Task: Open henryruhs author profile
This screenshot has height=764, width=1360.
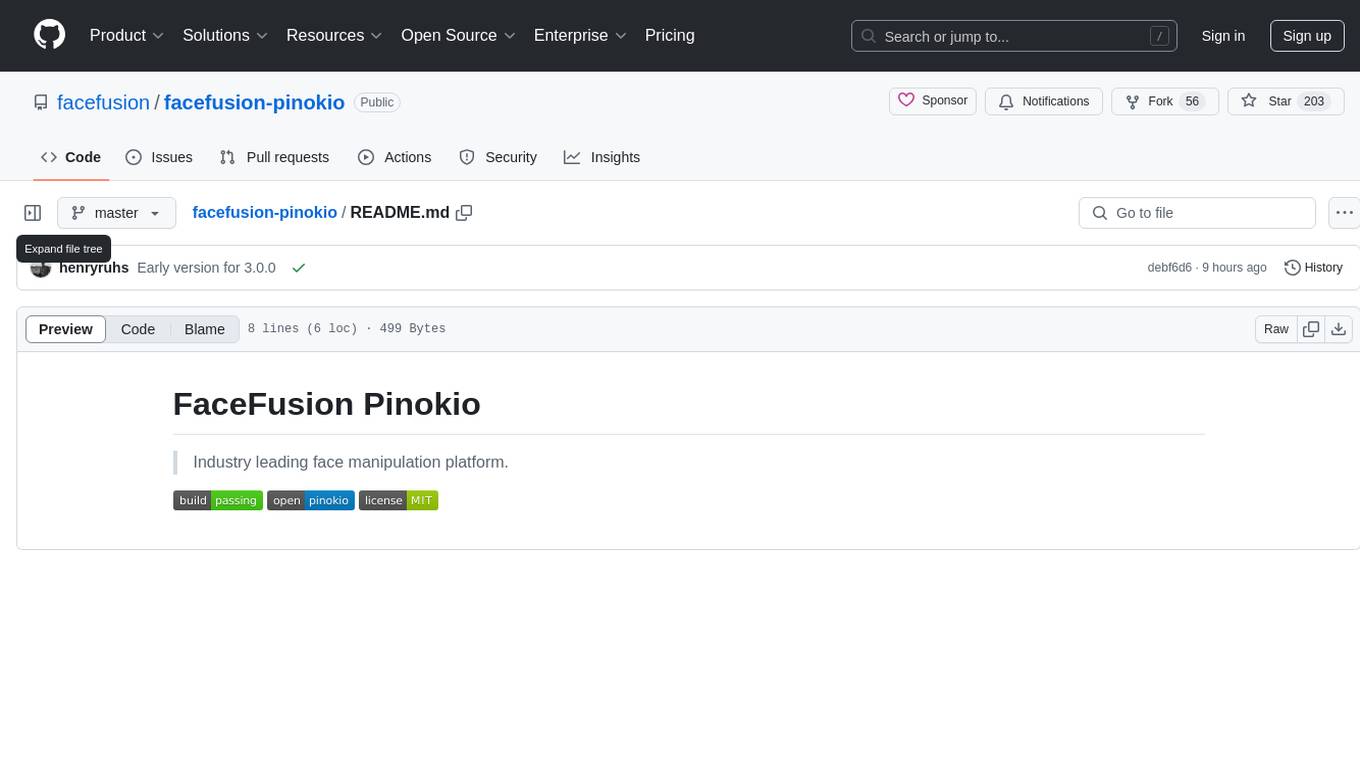Action: tap(94, 267)
